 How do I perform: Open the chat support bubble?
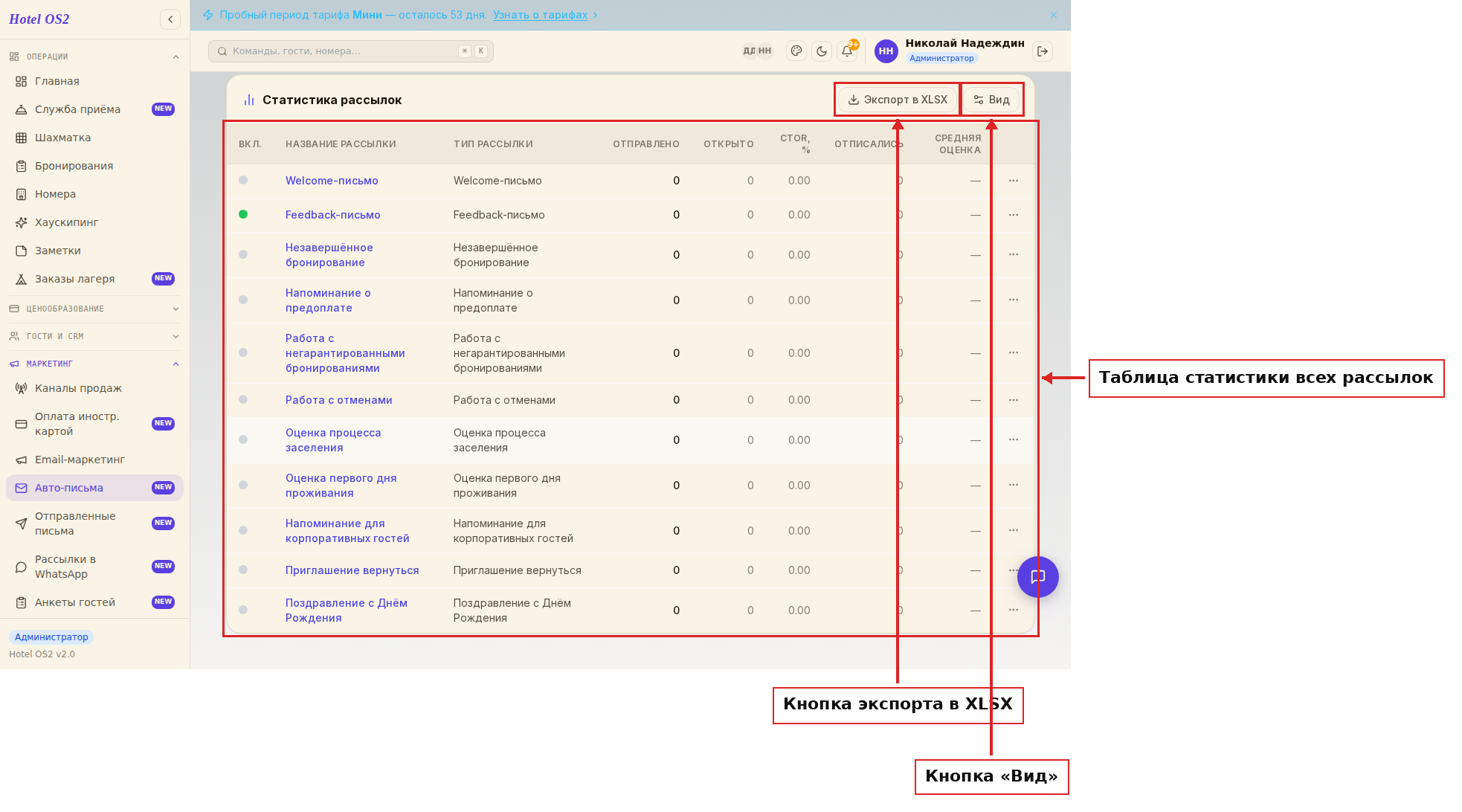pyautogui.click(x=1038, y=577)
